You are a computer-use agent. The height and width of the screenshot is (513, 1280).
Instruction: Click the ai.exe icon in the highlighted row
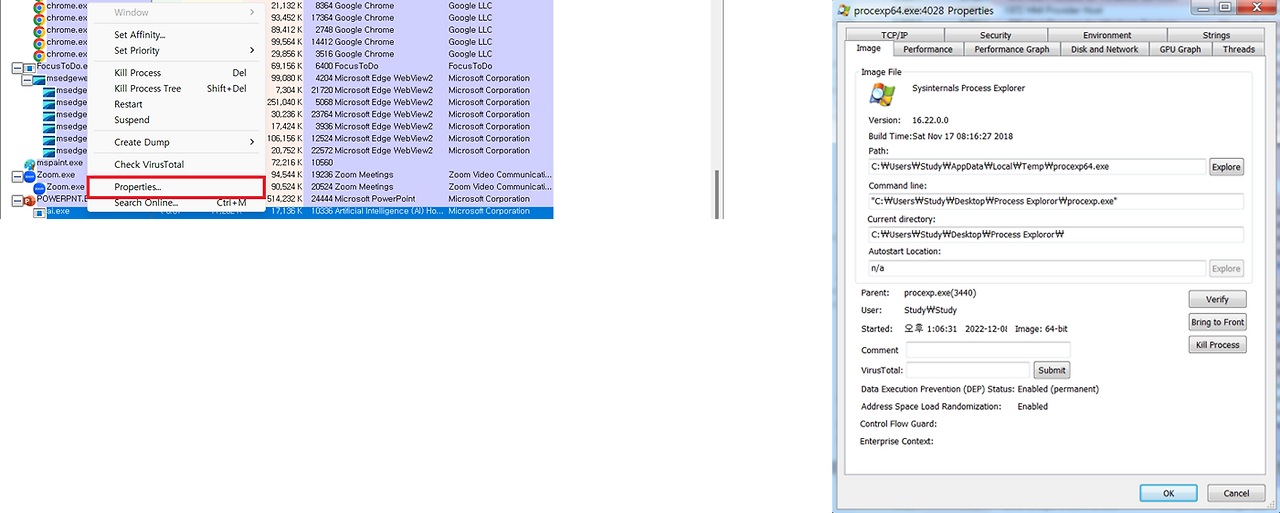pyautogui.click(x=39, y=212)
